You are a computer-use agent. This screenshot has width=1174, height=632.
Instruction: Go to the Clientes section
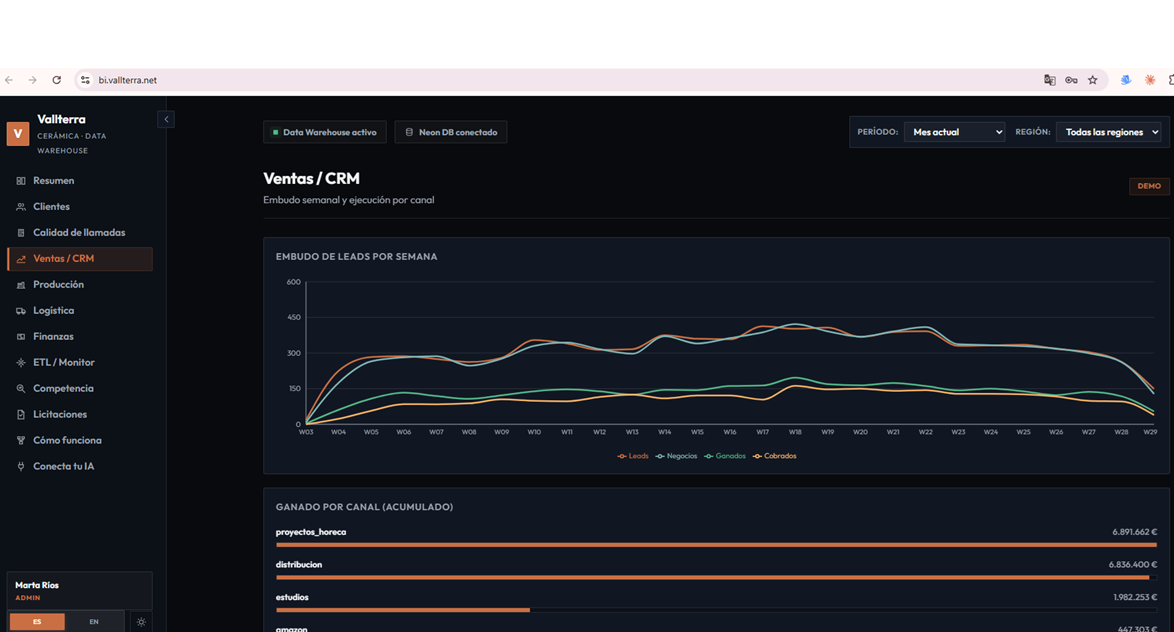pos(79,207)
